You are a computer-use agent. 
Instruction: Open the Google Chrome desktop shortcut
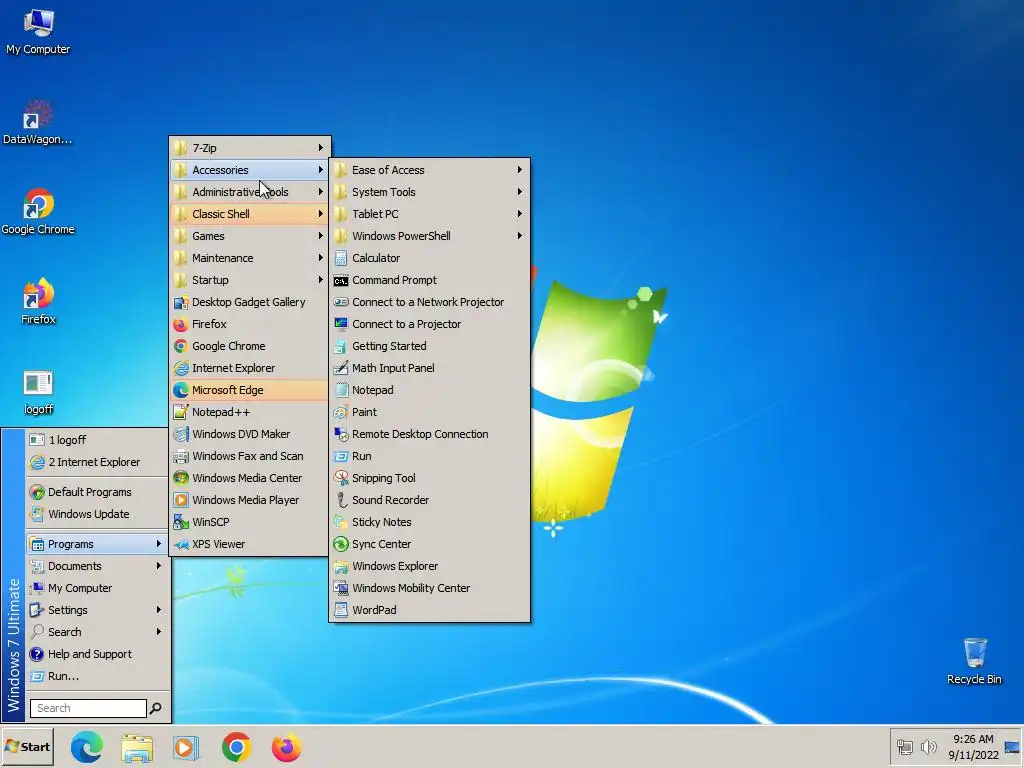point(38,212)
